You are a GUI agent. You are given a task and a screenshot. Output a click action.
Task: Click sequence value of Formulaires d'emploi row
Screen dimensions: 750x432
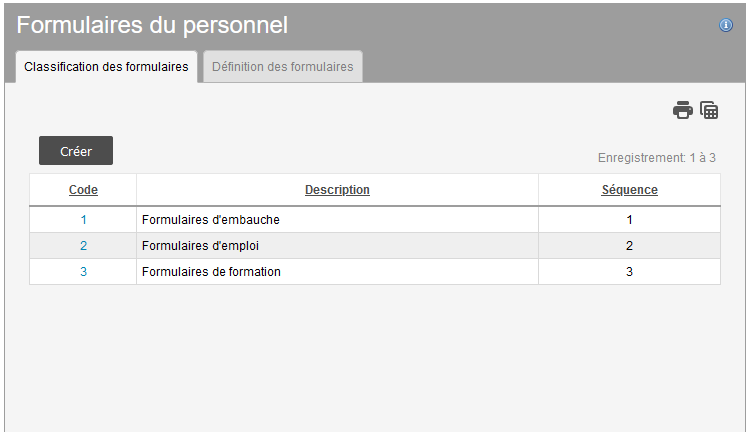pyautogui.click(x=629, y=246)
